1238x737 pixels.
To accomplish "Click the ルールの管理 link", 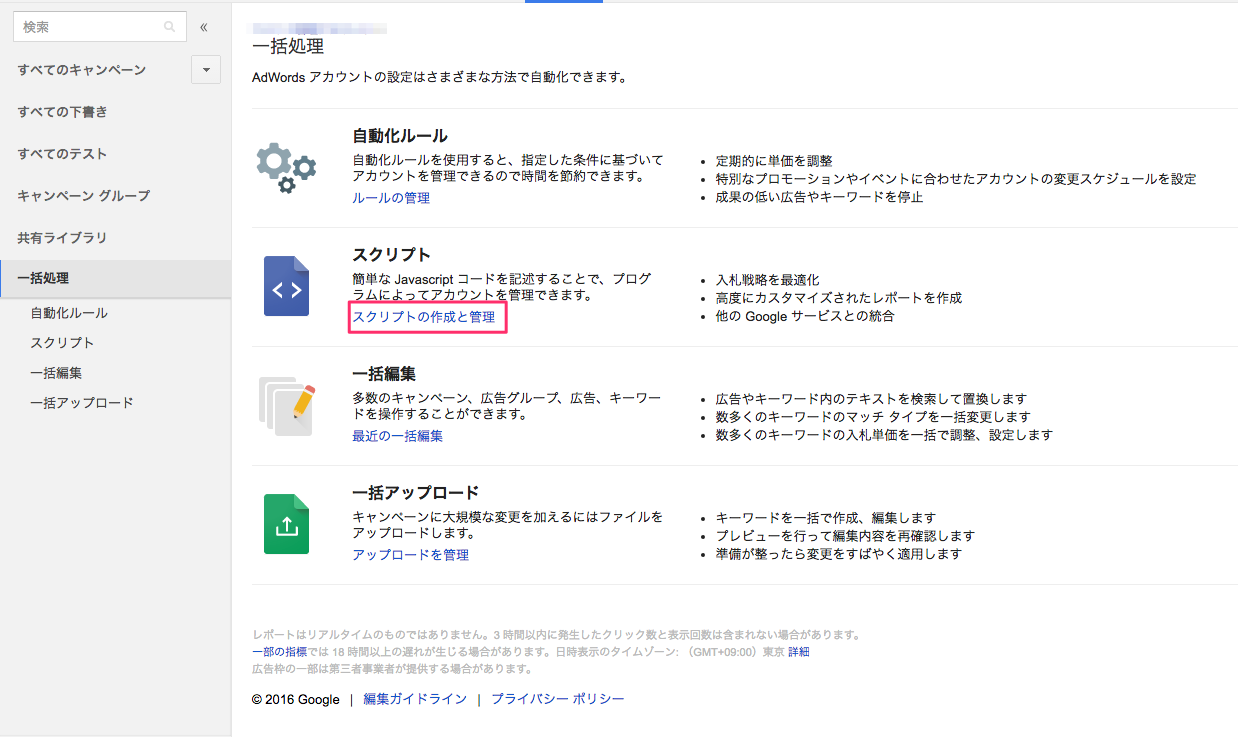I will coord(391,198).
